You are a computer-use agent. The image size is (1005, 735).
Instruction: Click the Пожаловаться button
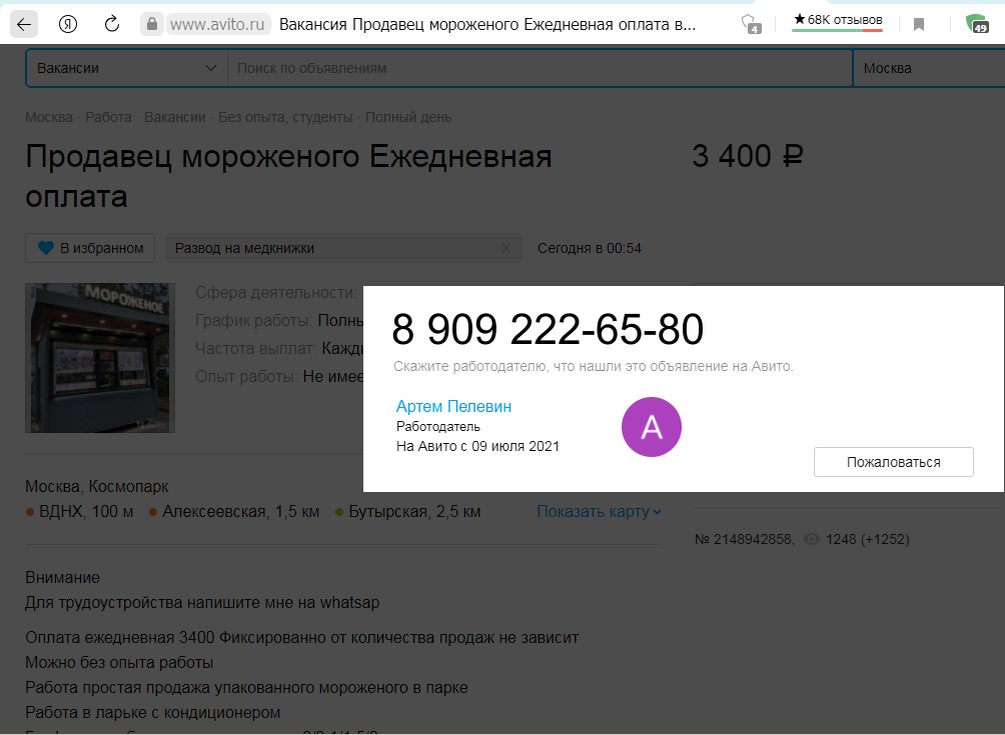[893, 462]
